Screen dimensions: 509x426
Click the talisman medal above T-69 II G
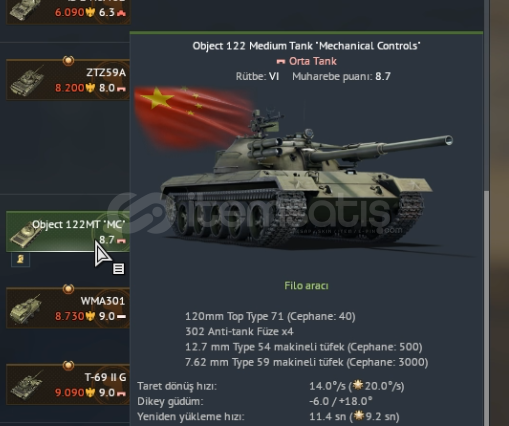pos(68,365)
